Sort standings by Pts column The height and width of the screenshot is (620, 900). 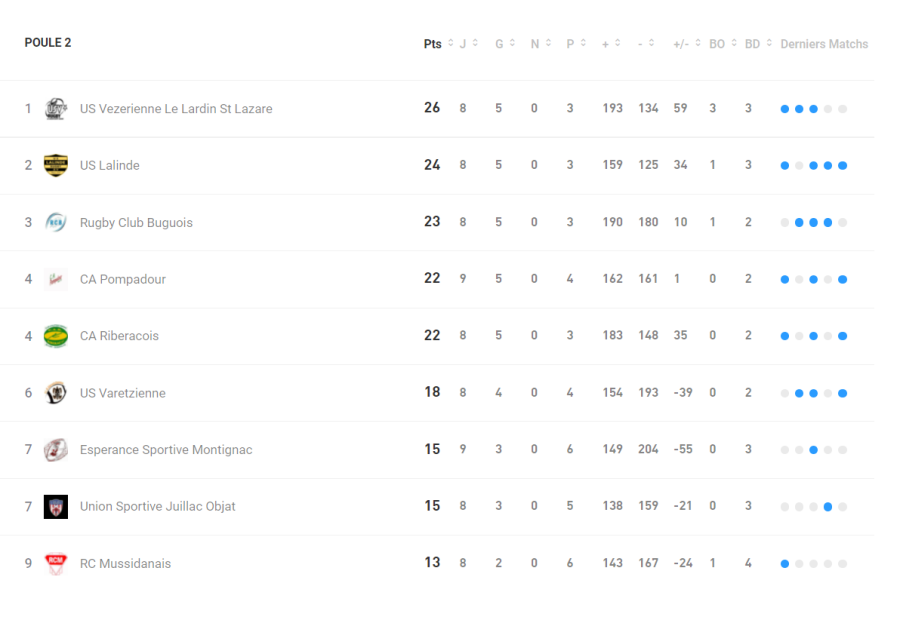coord(433,44)
